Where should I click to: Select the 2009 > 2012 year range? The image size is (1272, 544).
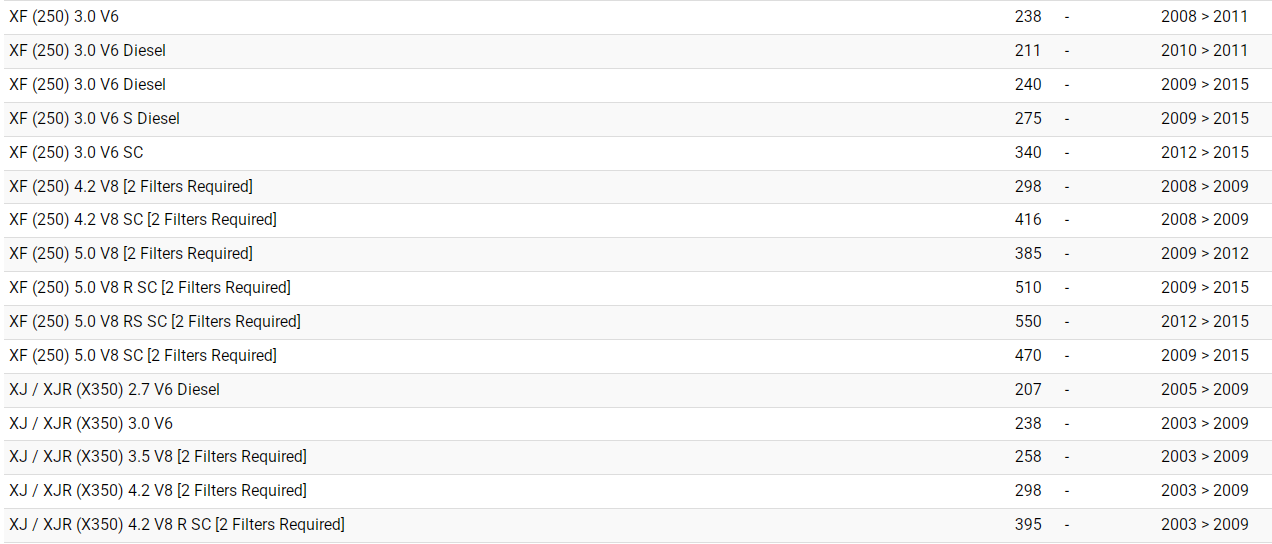(x=1204, y=253)
